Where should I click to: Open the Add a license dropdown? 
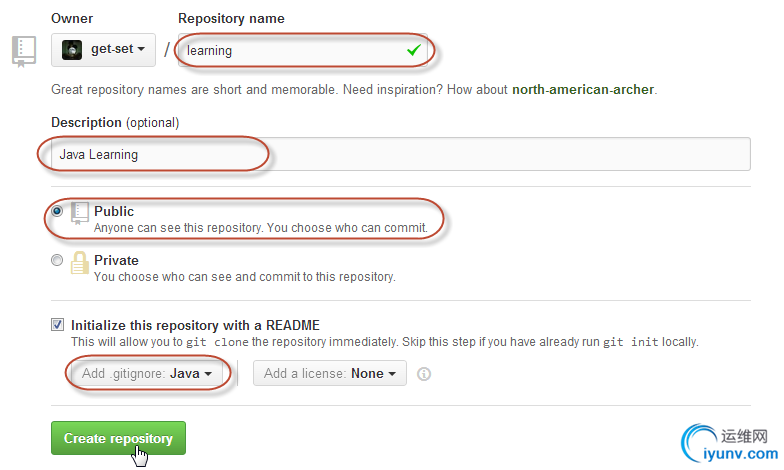tap(329, 374)
